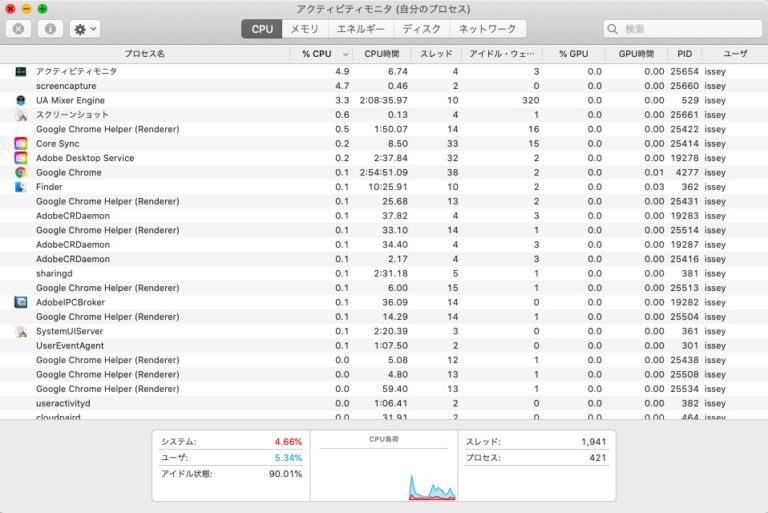Open the gear action menu
This screenshot has height=513, width=768.
[x=85, y=29]
